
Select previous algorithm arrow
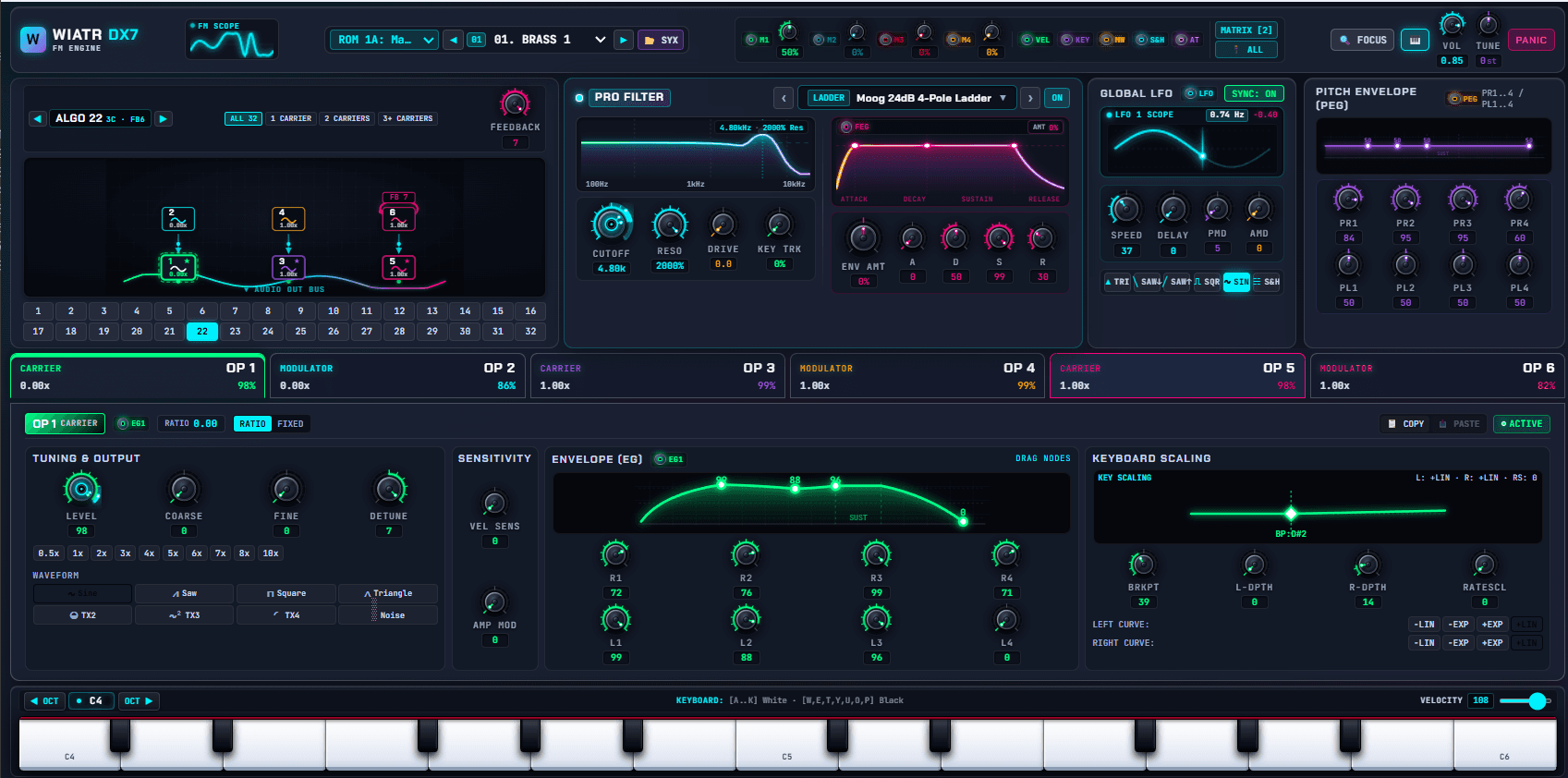(38, 118)
